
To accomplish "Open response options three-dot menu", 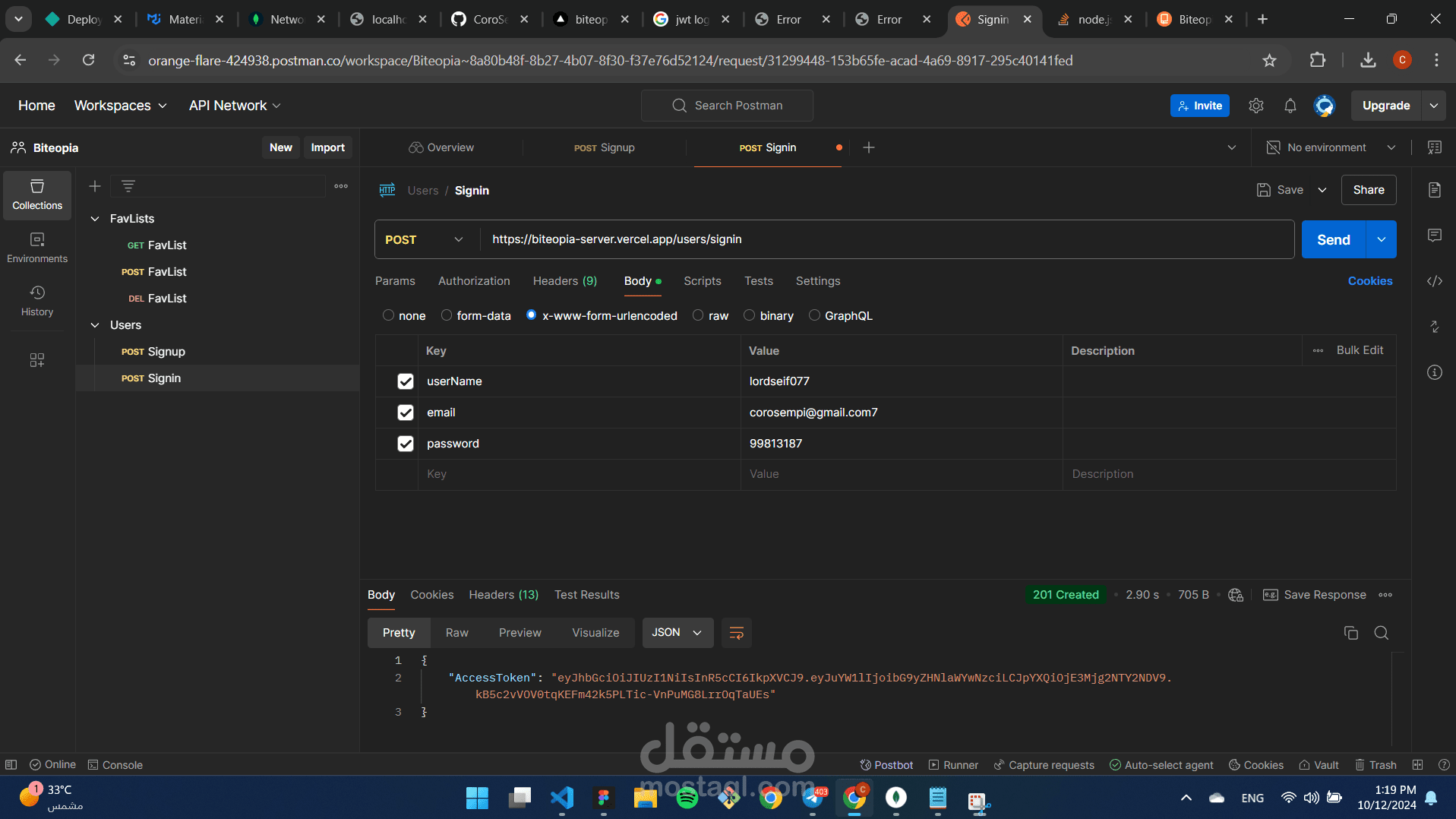I will (x=1386, y=595).
